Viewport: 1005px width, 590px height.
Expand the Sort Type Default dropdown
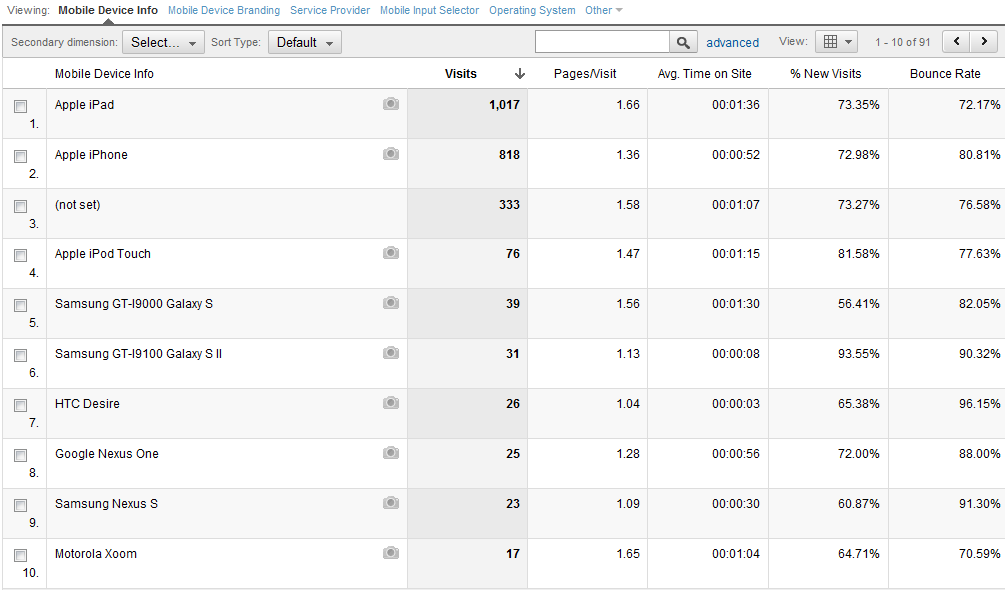point(304,42)
